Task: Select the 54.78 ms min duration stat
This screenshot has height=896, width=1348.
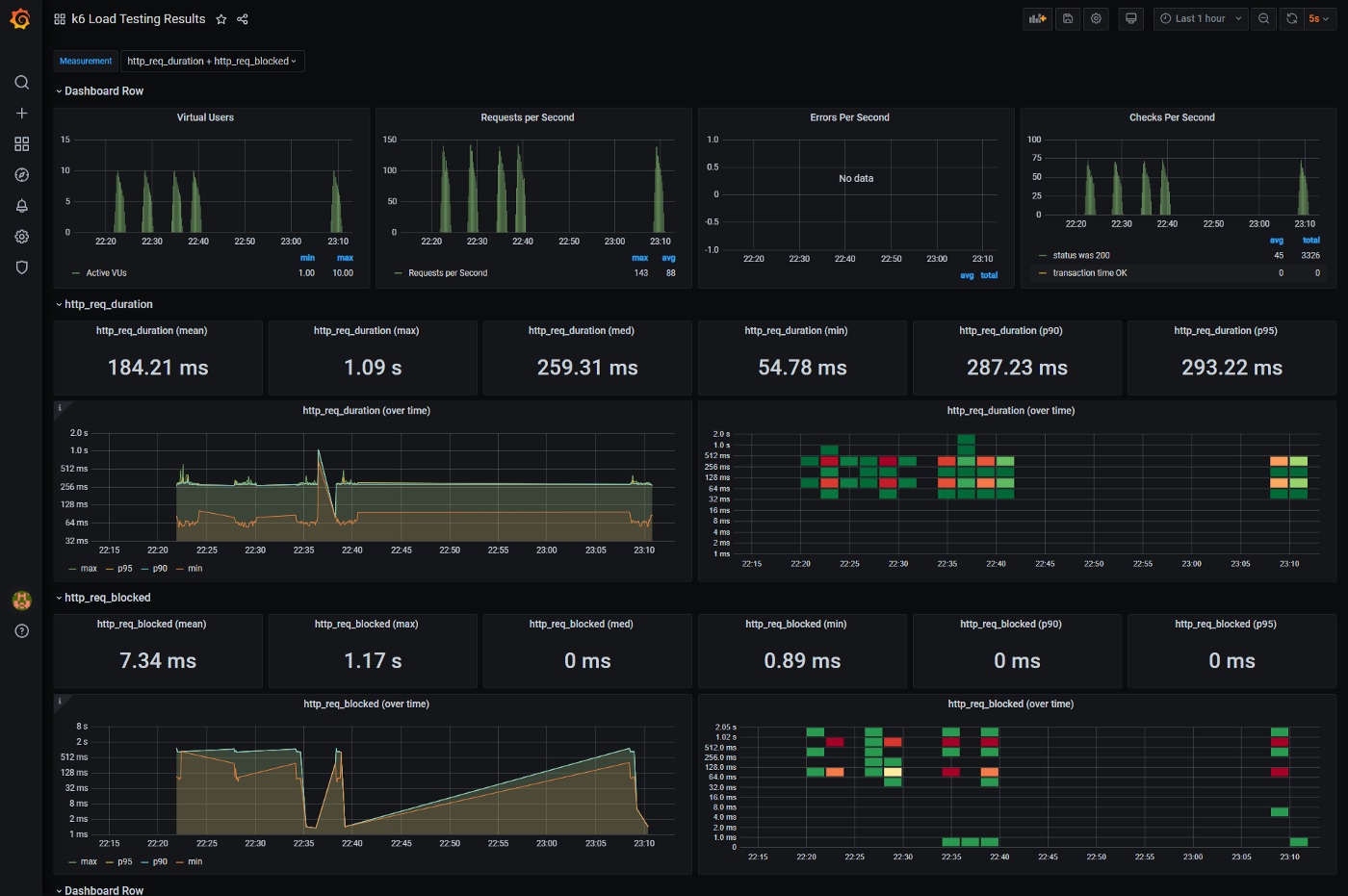Action: click(x=802, y=368)
